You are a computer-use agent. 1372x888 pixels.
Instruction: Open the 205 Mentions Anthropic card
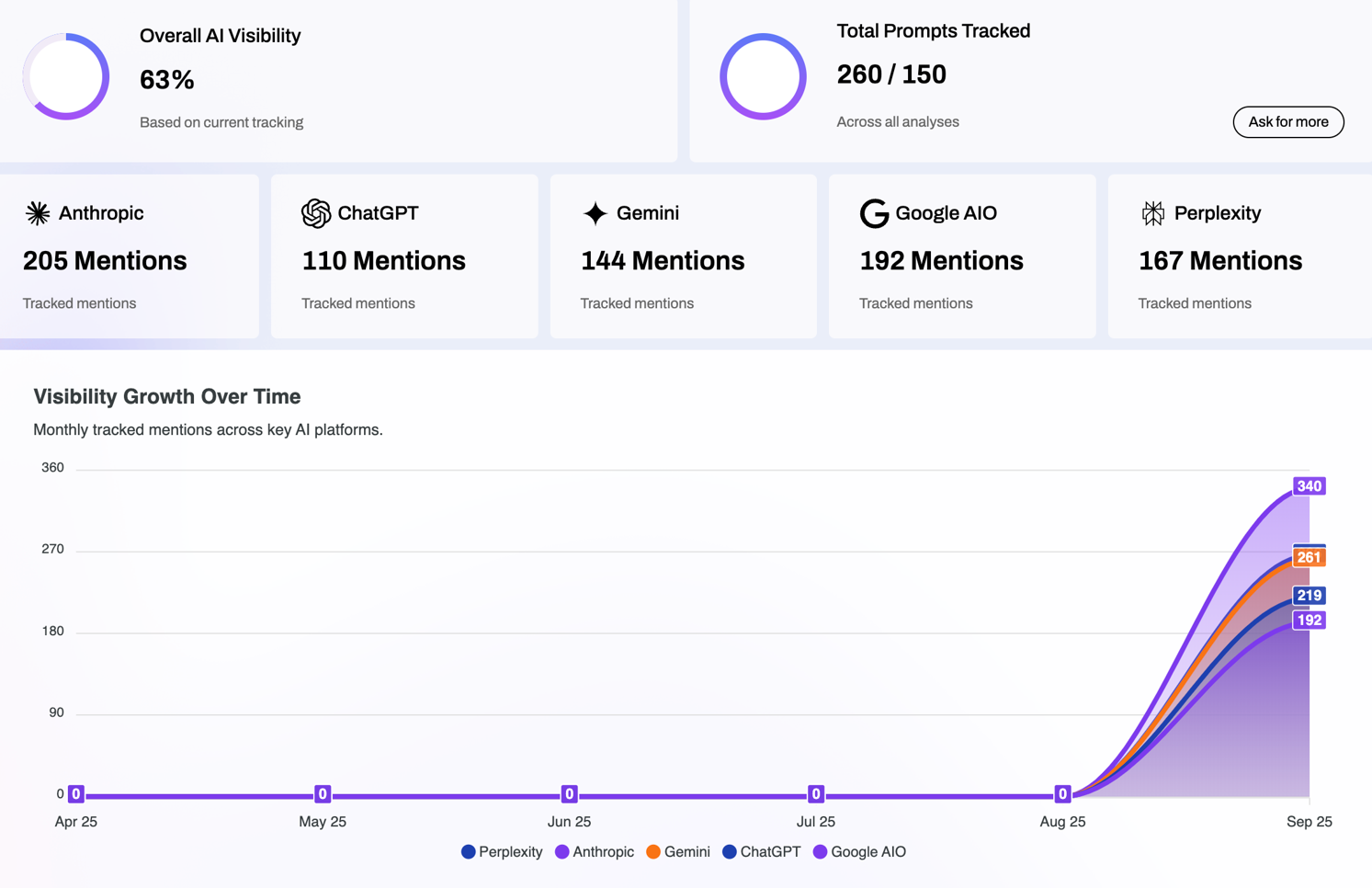pos(130,257)
